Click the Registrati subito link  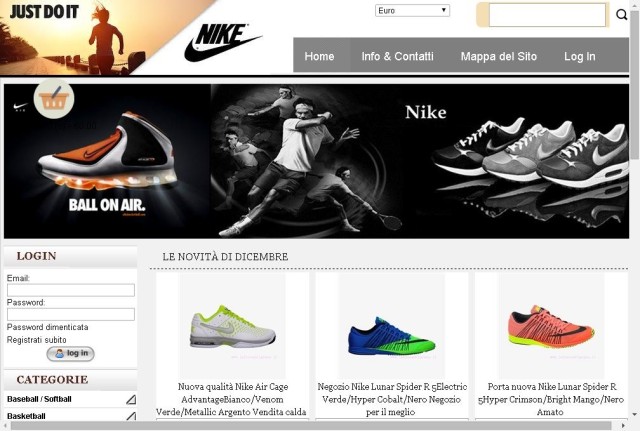pyautogui.click(x=36, y=340)
